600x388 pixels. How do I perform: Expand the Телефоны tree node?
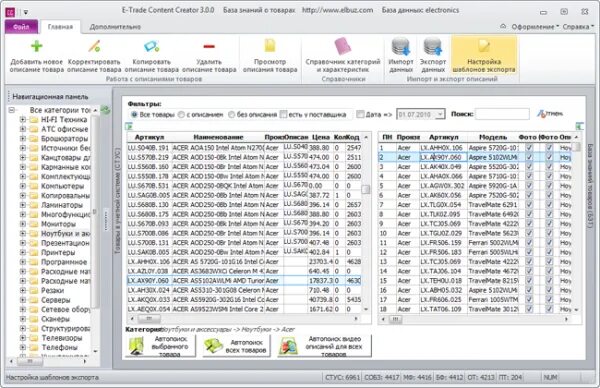[23, 347]
